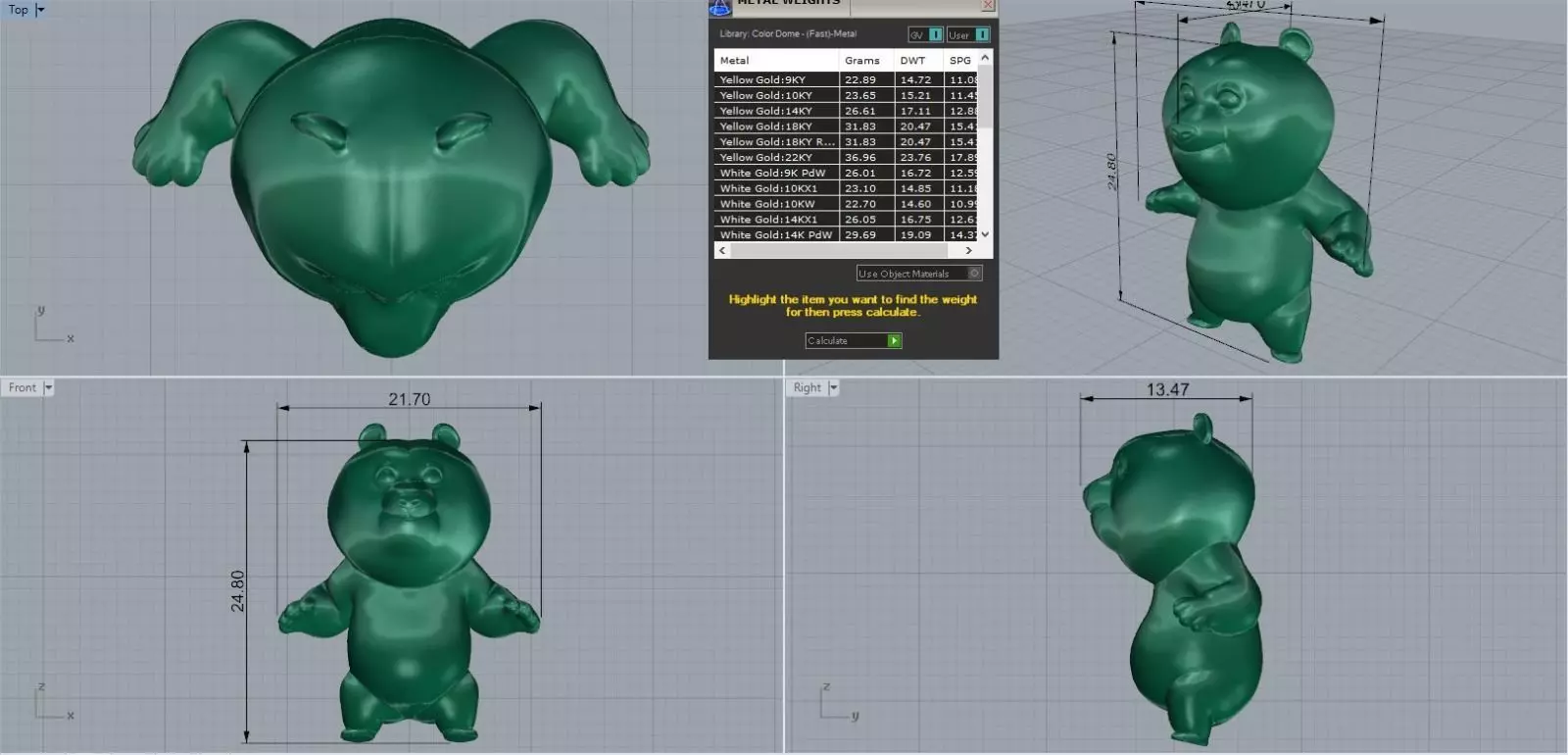The width and height of the screenshot is (1568, 755).
Task: Select the White Gold:10KX1 row
Action: point(846,189)
